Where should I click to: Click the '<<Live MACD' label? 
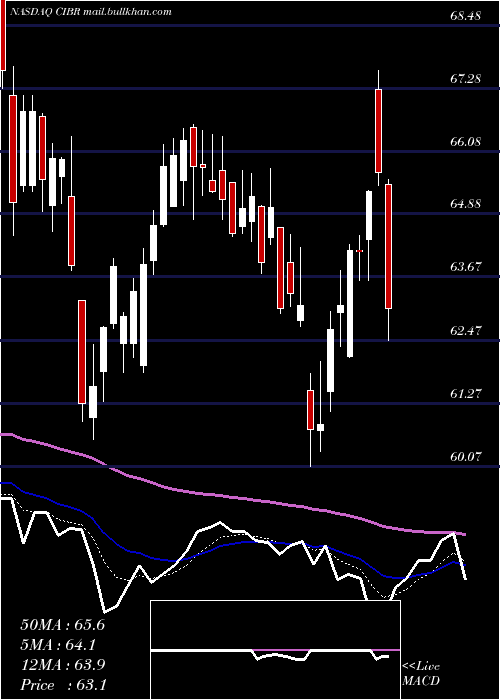click(421, 673)
